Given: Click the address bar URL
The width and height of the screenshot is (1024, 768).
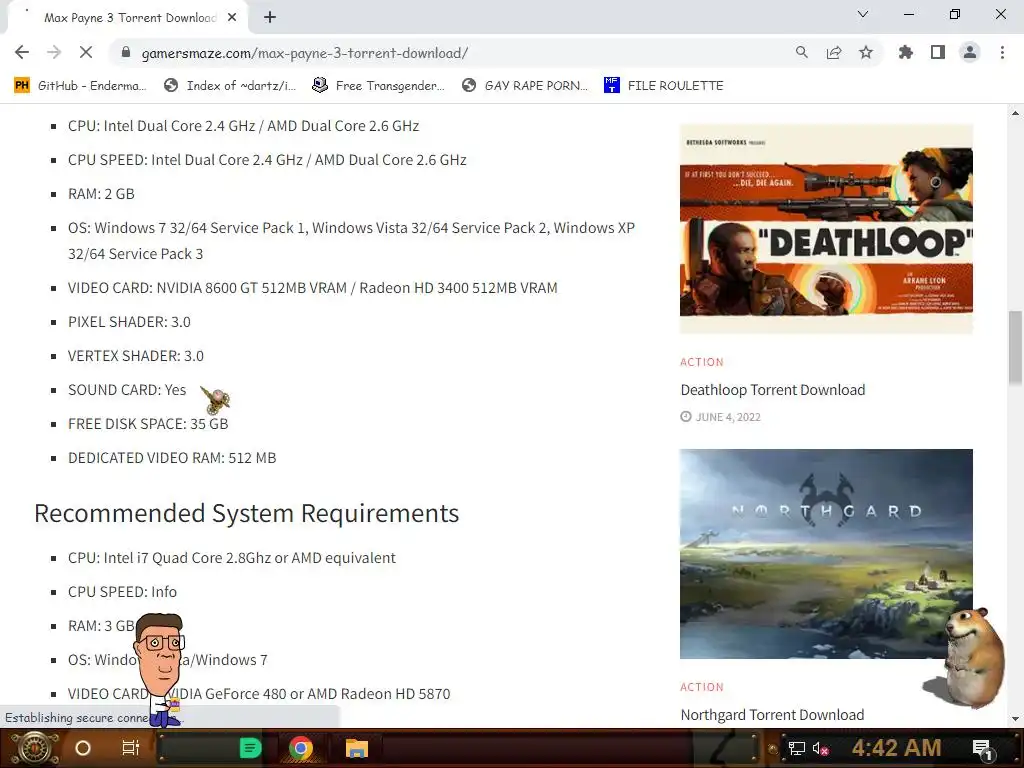Looking at the screenshot, I should pos(304,54).
